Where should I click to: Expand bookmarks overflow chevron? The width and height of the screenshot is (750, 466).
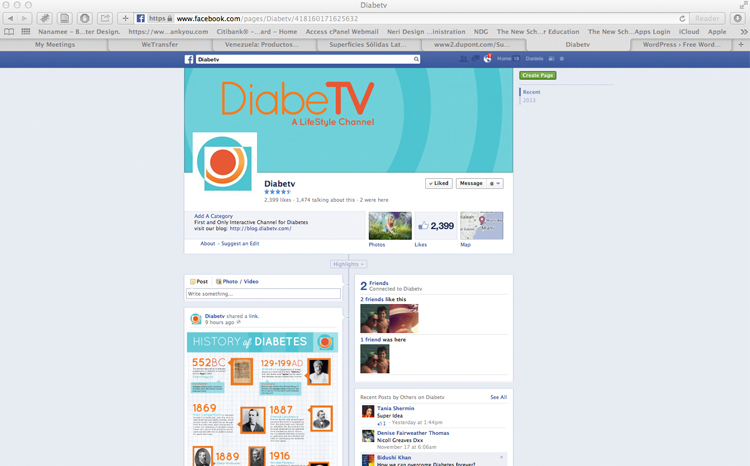pyautogui.click(x=743, y=32)
